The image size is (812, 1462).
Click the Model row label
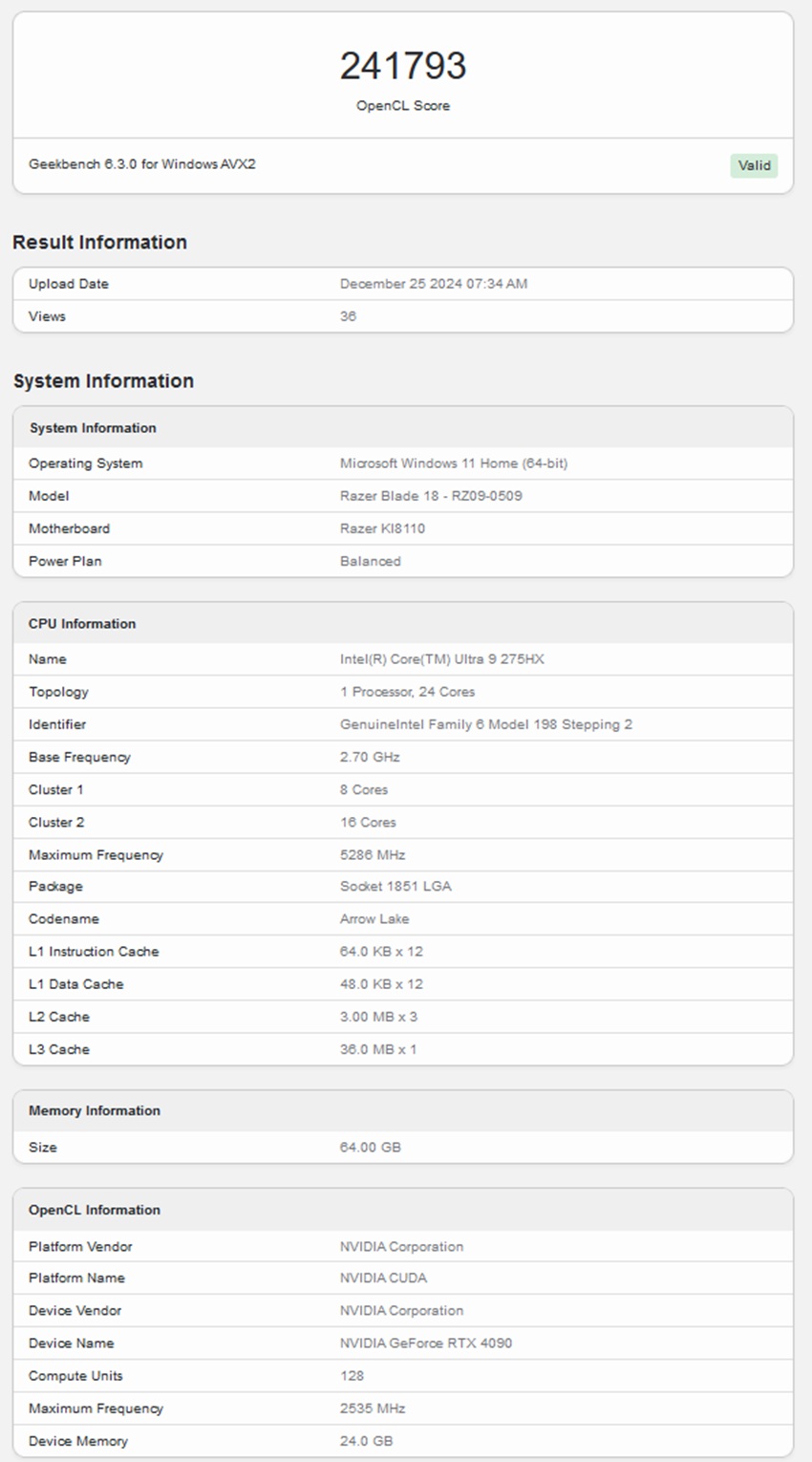[49, 496]
